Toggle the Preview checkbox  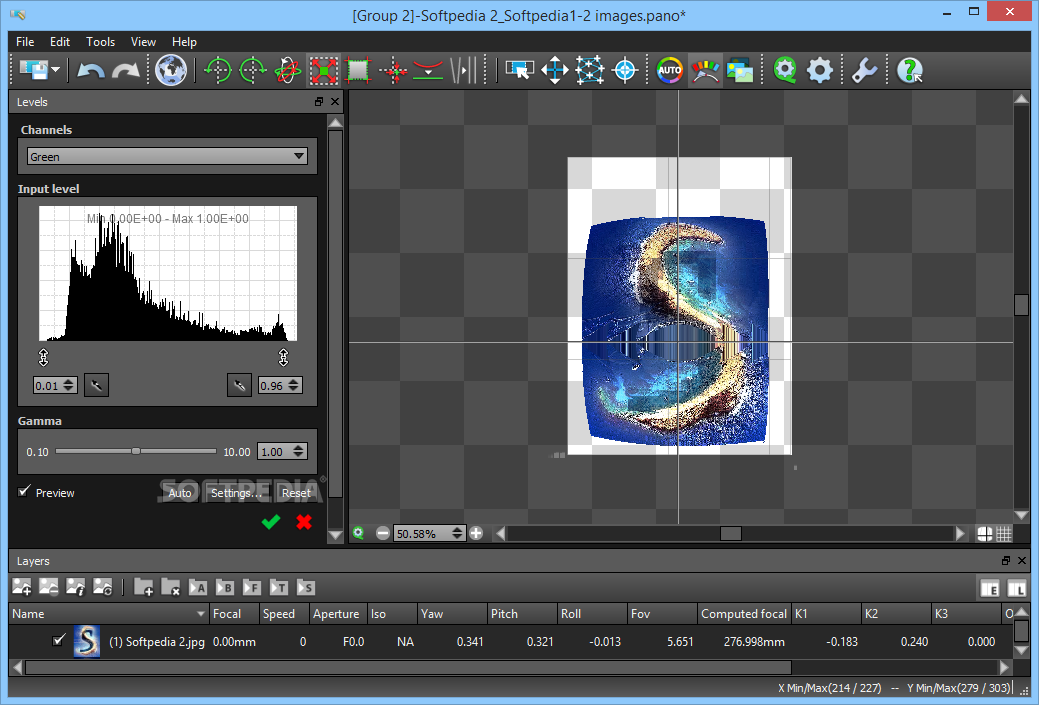point(25,491)
